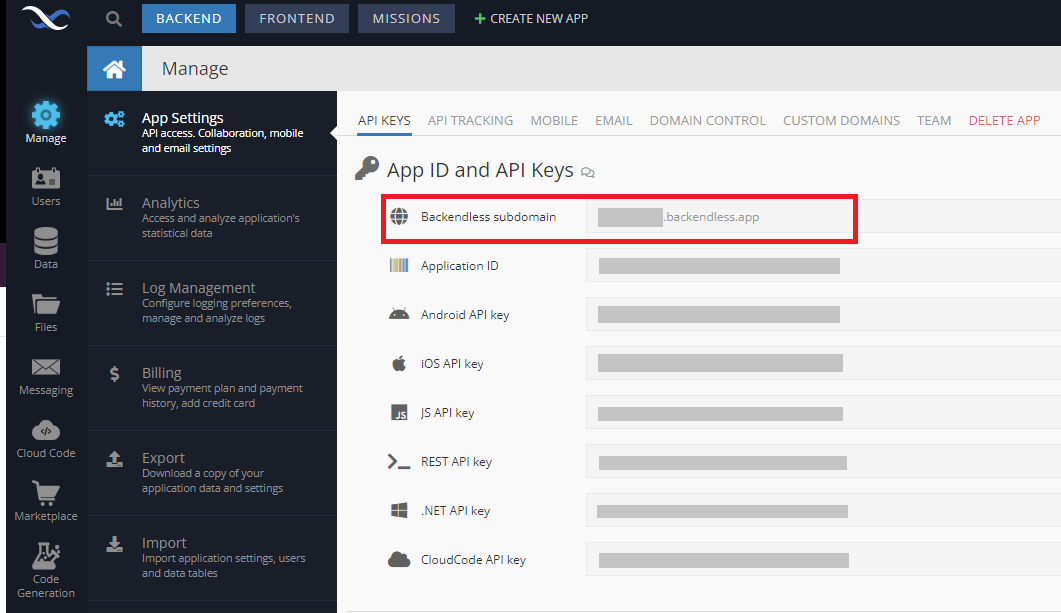Select the MOBILE tab

coord(554,120)
